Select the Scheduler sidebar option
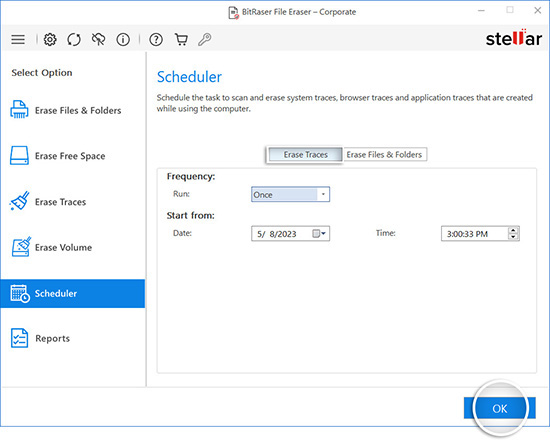 [73, 294]
